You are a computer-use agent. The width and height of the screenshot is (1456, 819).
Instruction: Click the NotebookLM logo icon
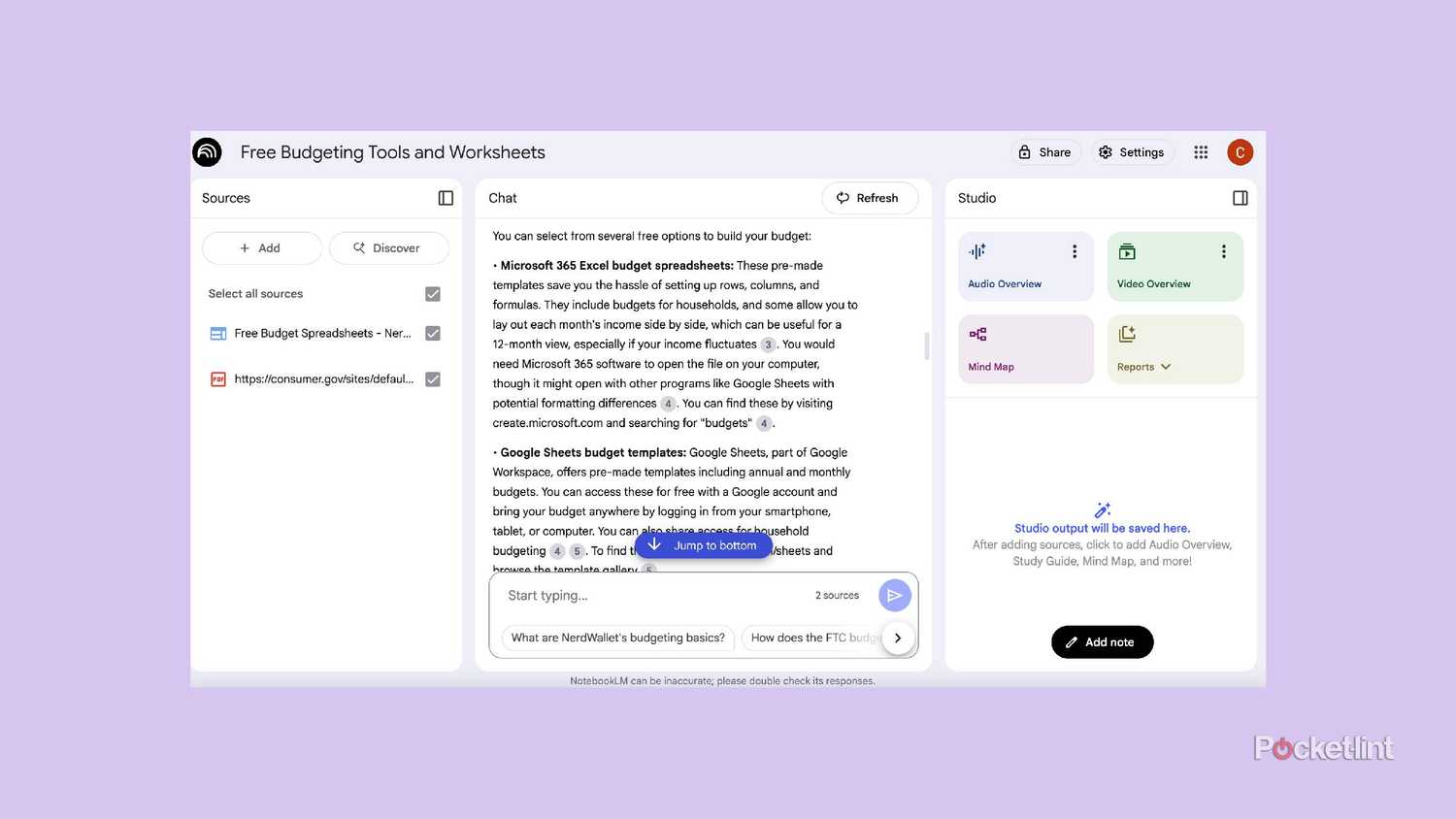coord(207,152)
